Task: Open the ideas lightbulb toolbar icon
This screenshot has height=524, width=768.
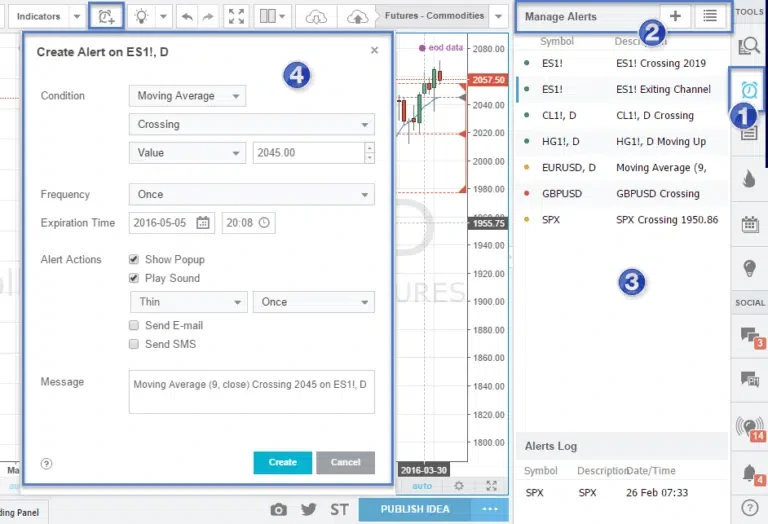Action: [141, 17]
